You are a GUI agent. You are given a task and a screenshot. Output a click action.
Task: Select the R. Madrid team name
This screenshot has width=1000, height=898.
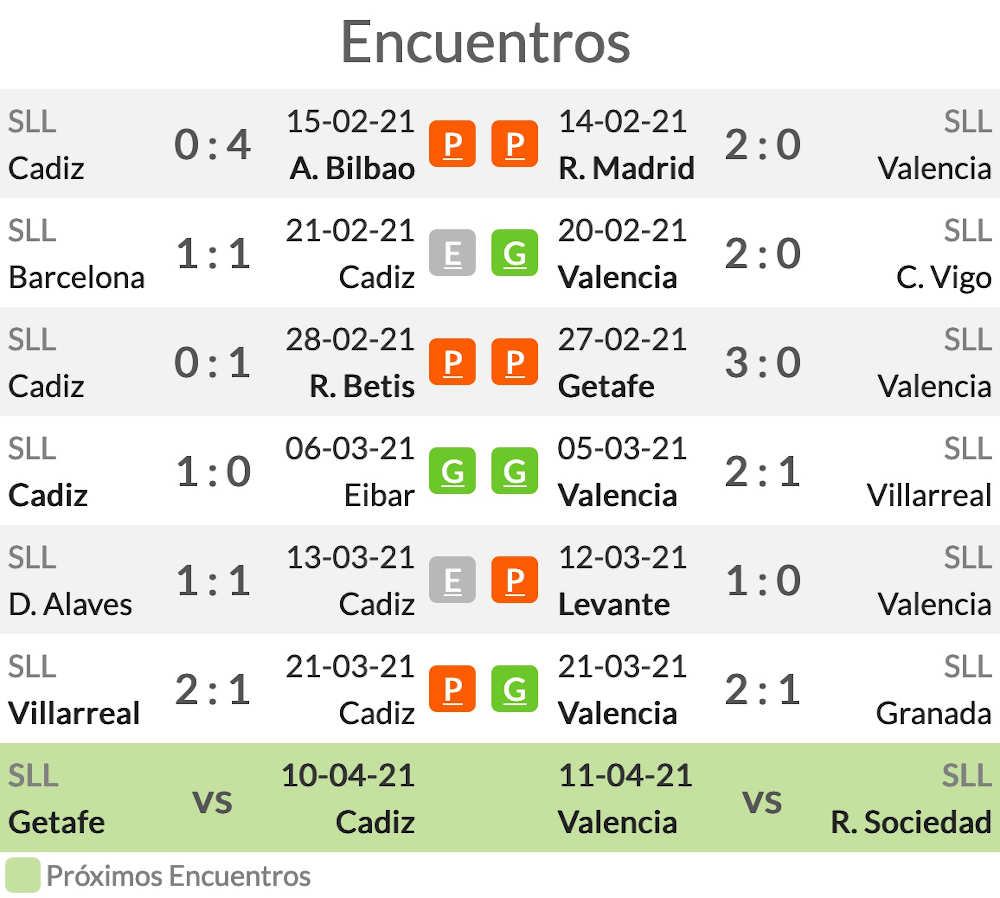pos(626,168)
